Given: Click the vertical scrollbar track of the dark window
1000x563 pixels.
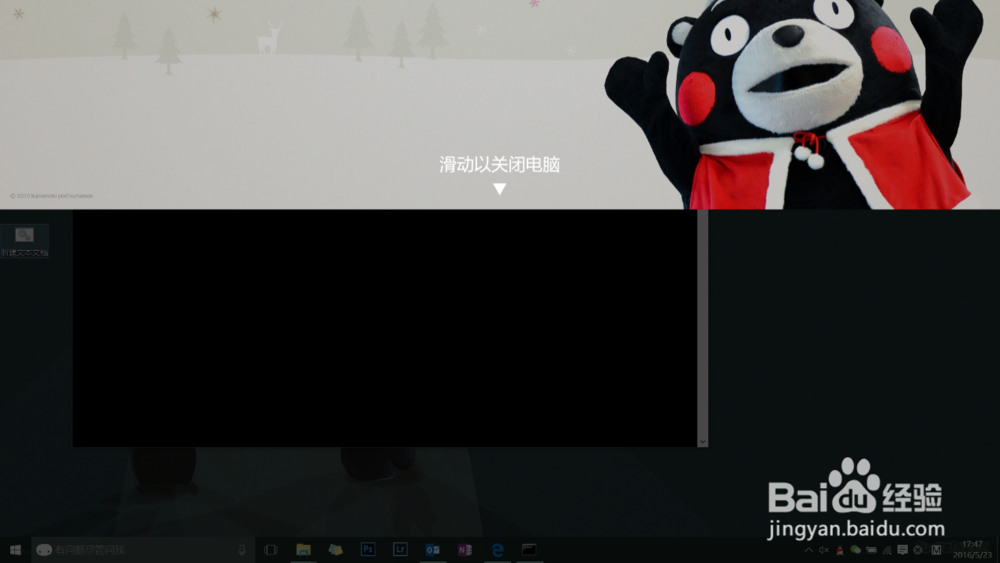Looking at the screenshot, I should coord(702,323).
